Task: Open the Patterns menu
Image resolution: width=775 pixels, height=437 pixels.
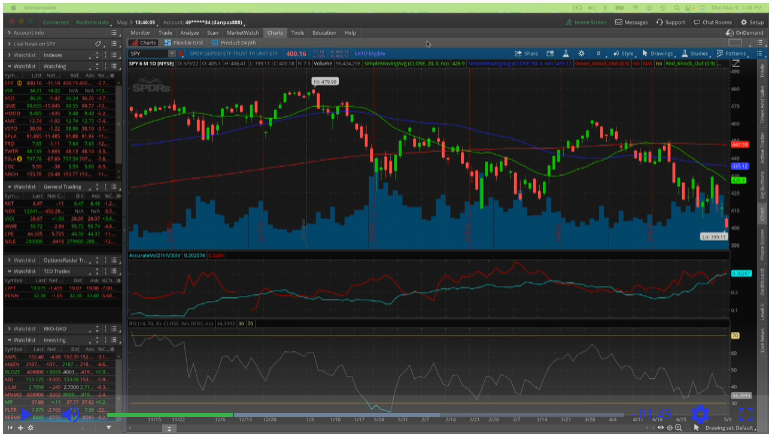Action: tap(732, 53)
